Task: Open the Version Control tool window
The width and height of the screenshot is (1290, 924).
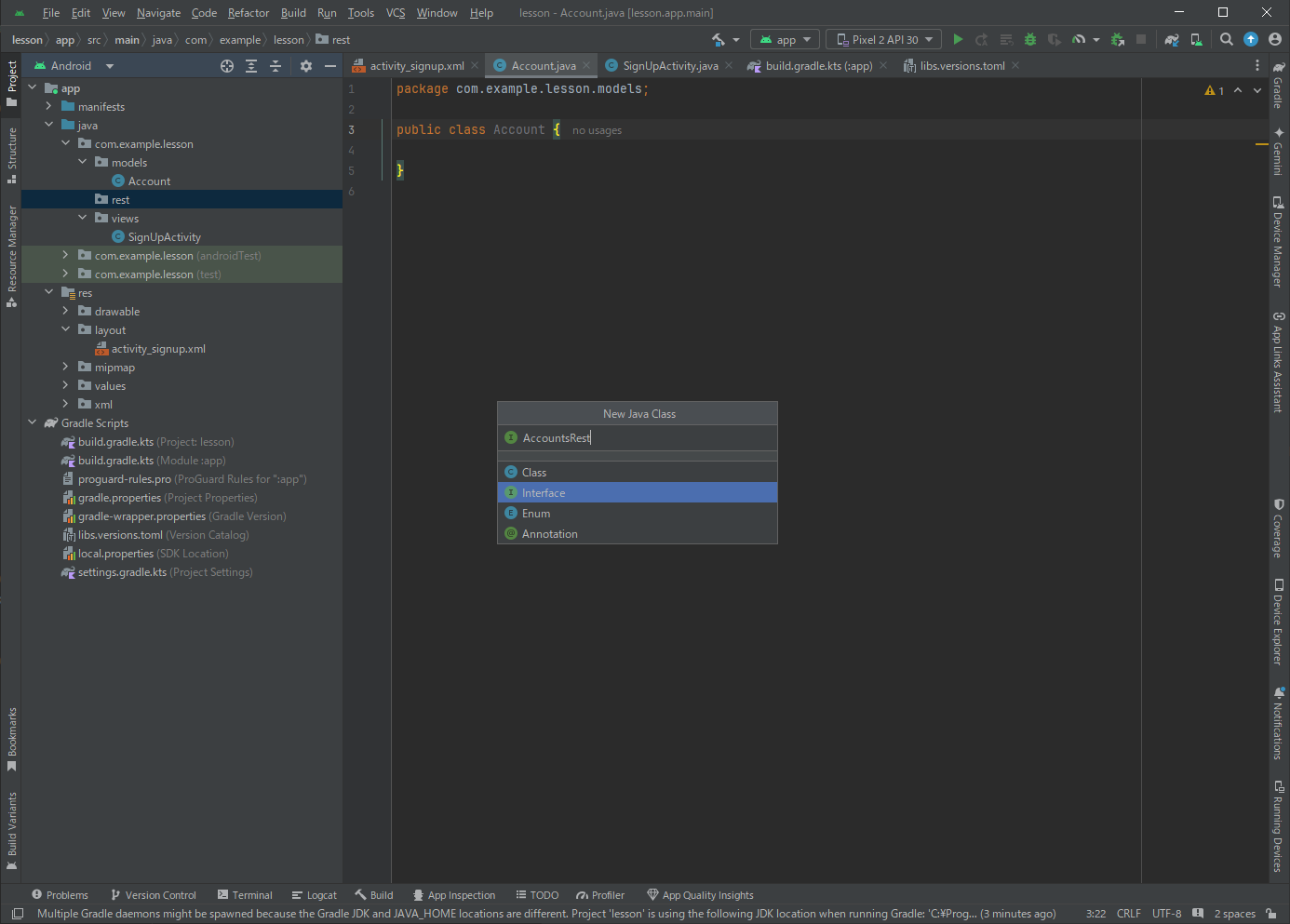Action: point(154,895)
